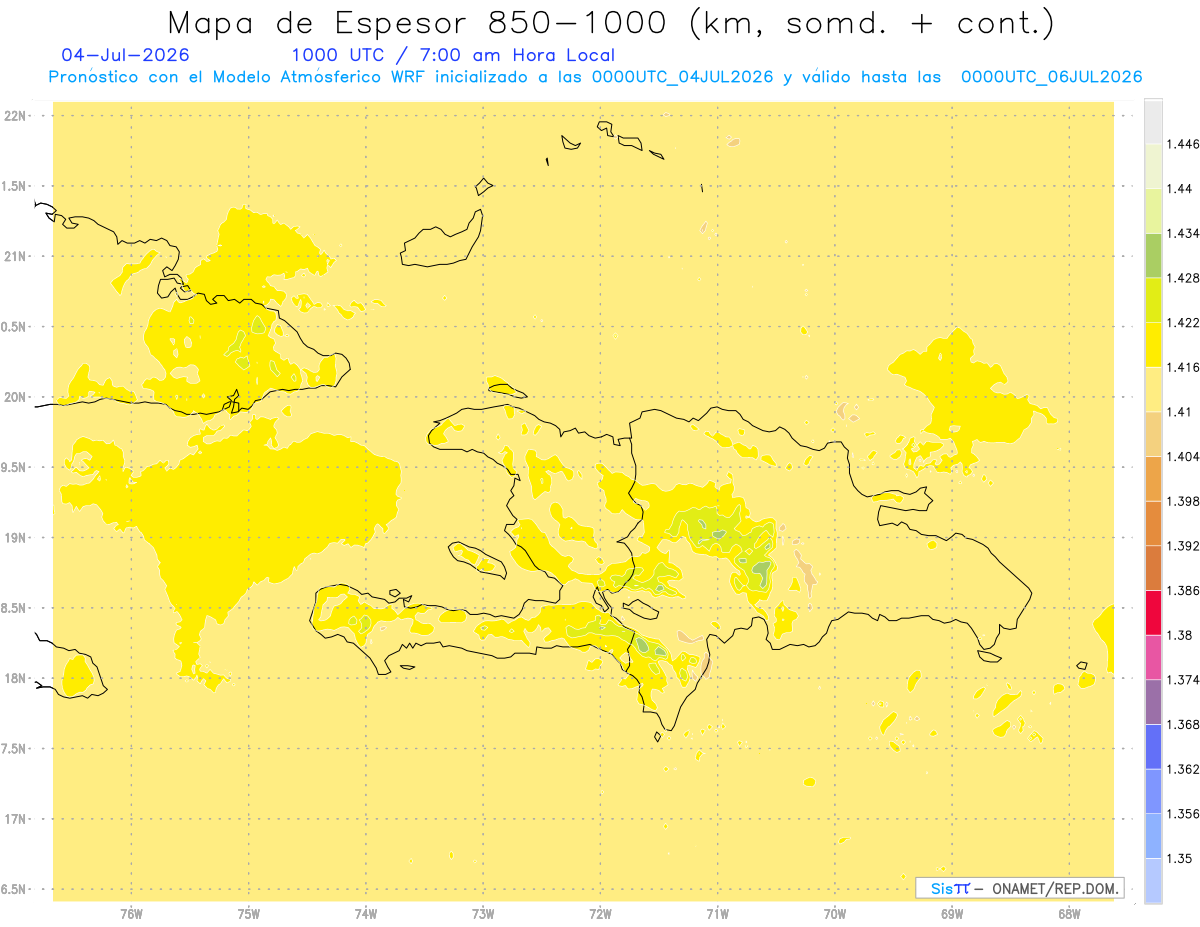
Task: Click the colorbar value '1.386'
Action: coord(1183,590)
